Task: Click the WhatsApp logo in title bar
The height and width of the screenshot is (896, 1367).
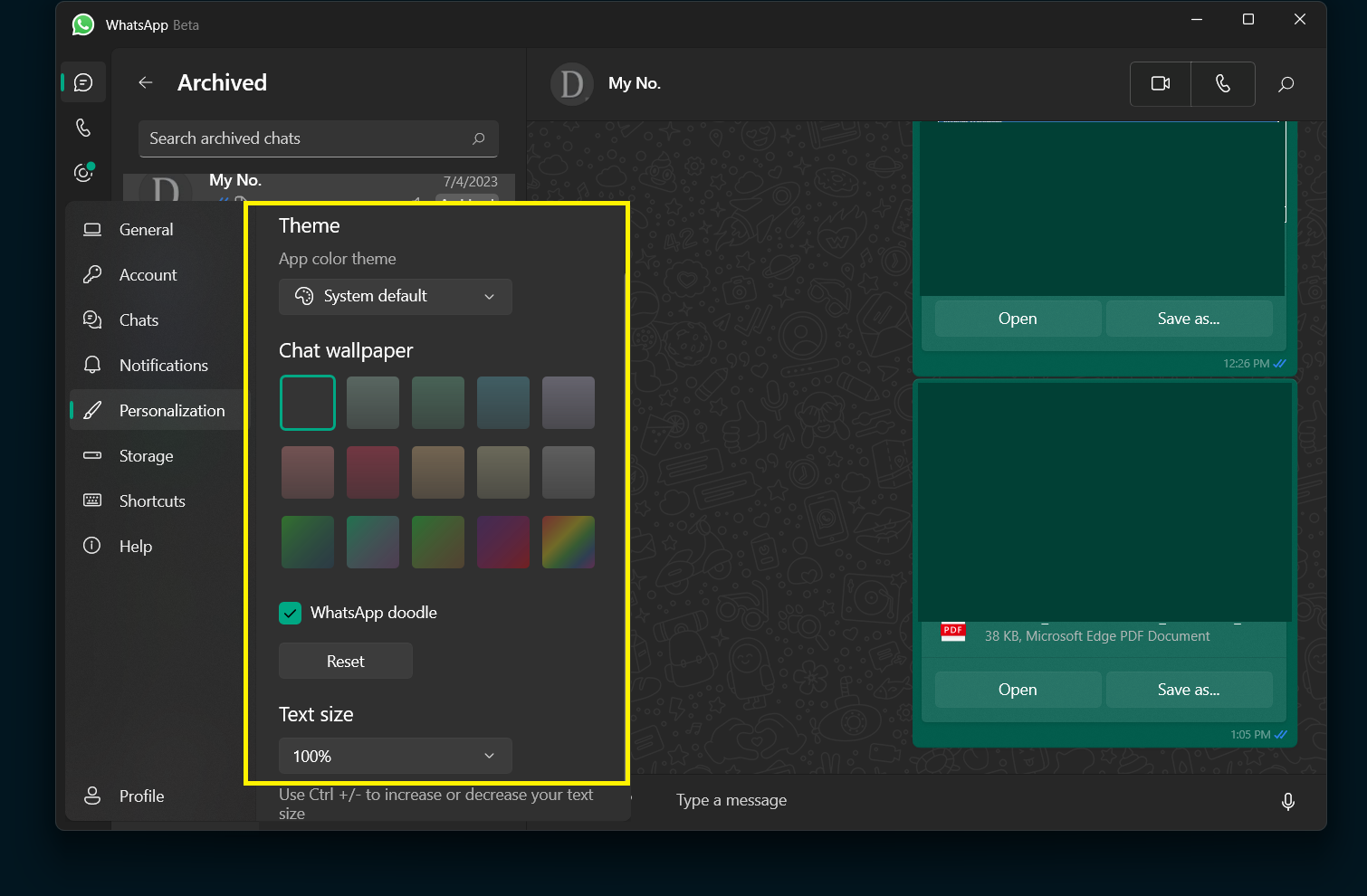Action: click(x=83, y=24)
